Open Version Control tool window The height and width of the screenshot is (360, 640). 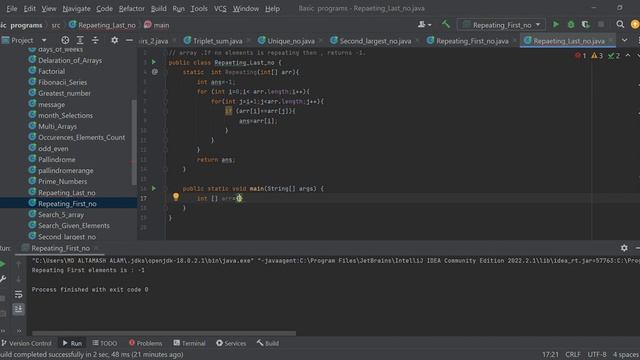tap(26, 343)
